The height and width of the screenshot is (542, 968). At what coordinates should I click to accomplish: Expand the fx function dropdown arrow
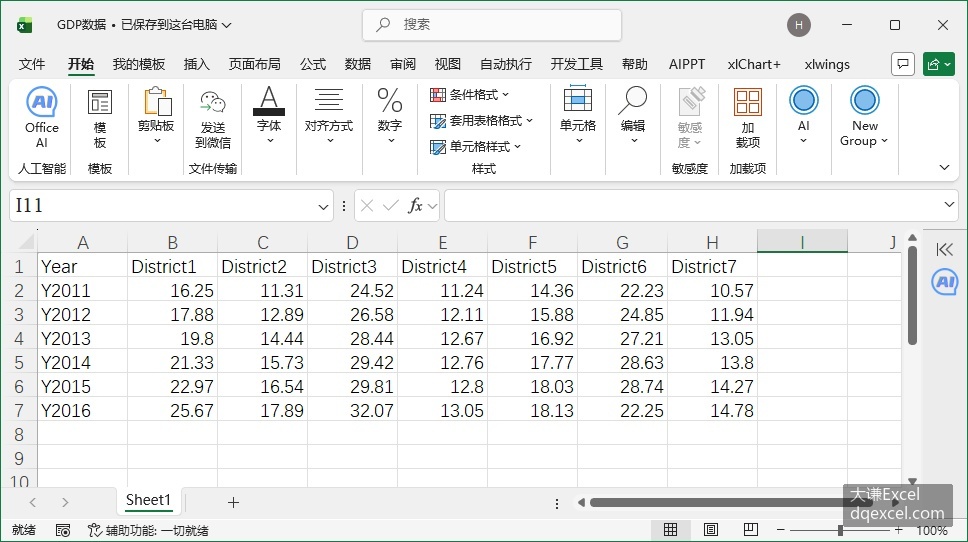(432, 206)
